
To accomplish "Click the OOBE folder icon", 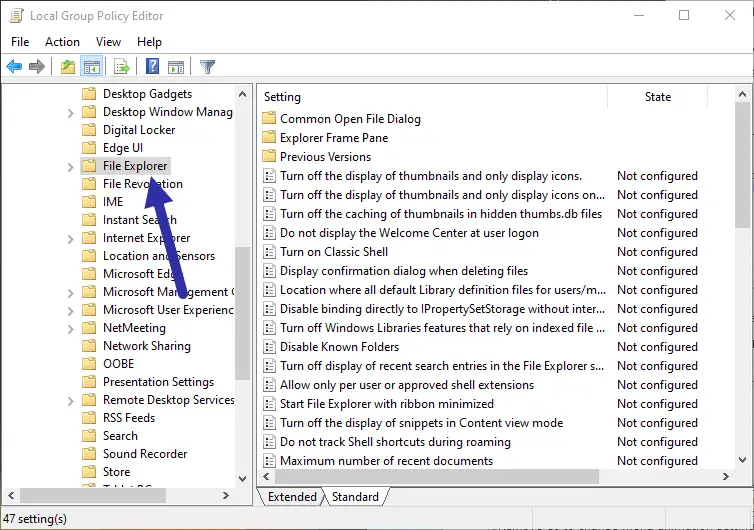I will (89, 364).
